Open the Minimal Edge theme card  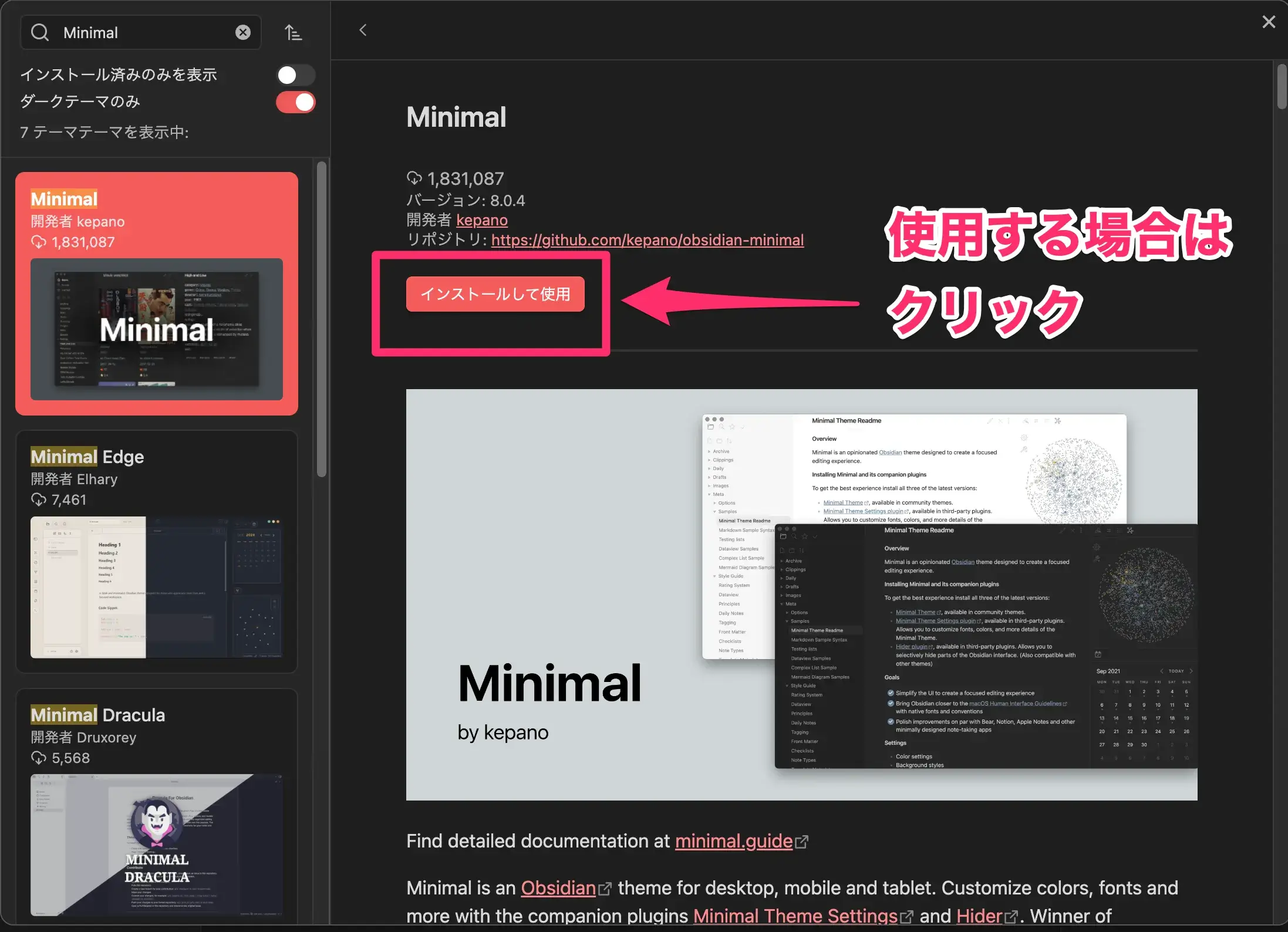click(157, 552)
